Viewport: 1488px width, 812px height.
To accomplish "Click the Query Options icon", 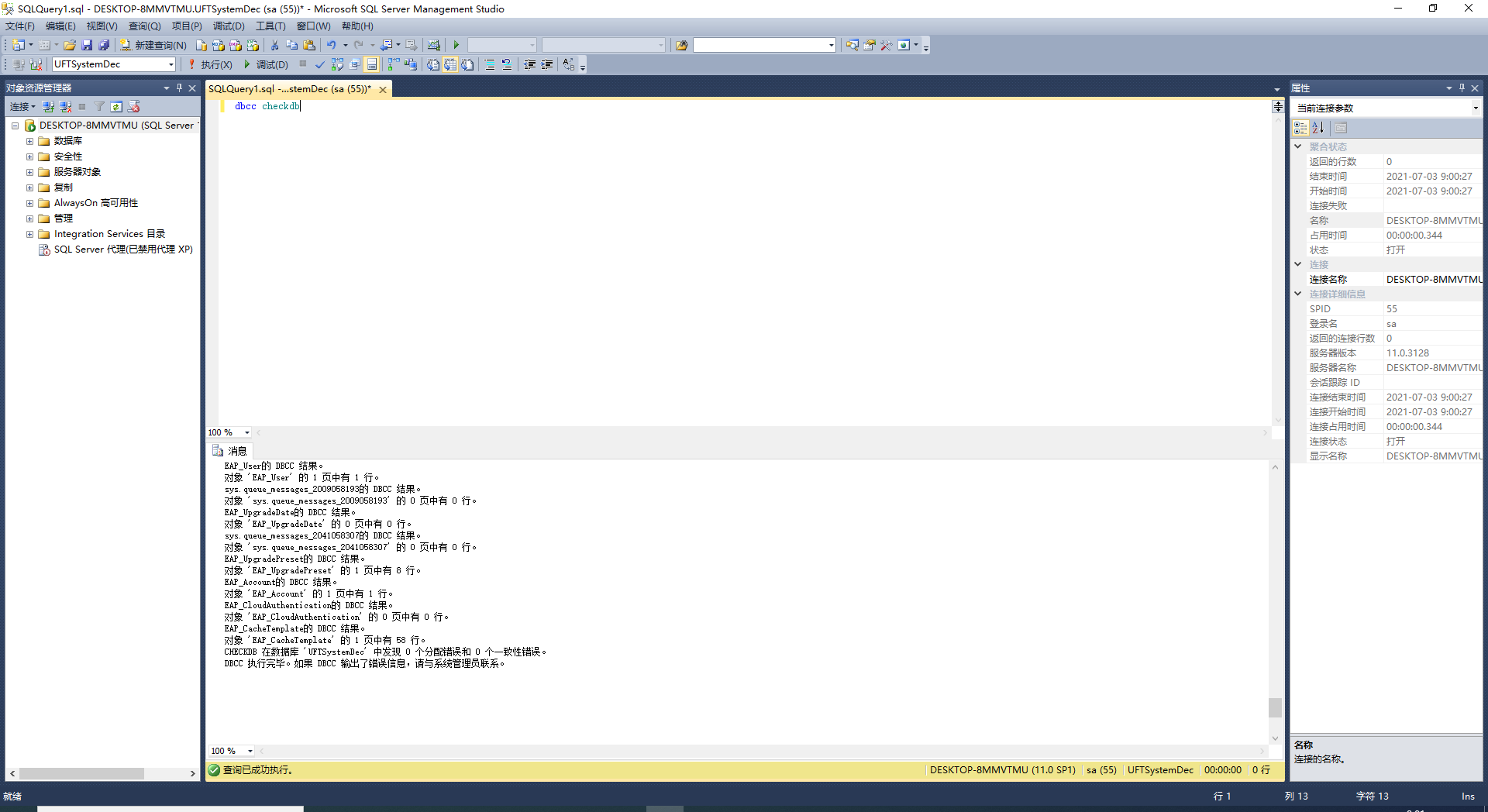I will click(354, 64).
